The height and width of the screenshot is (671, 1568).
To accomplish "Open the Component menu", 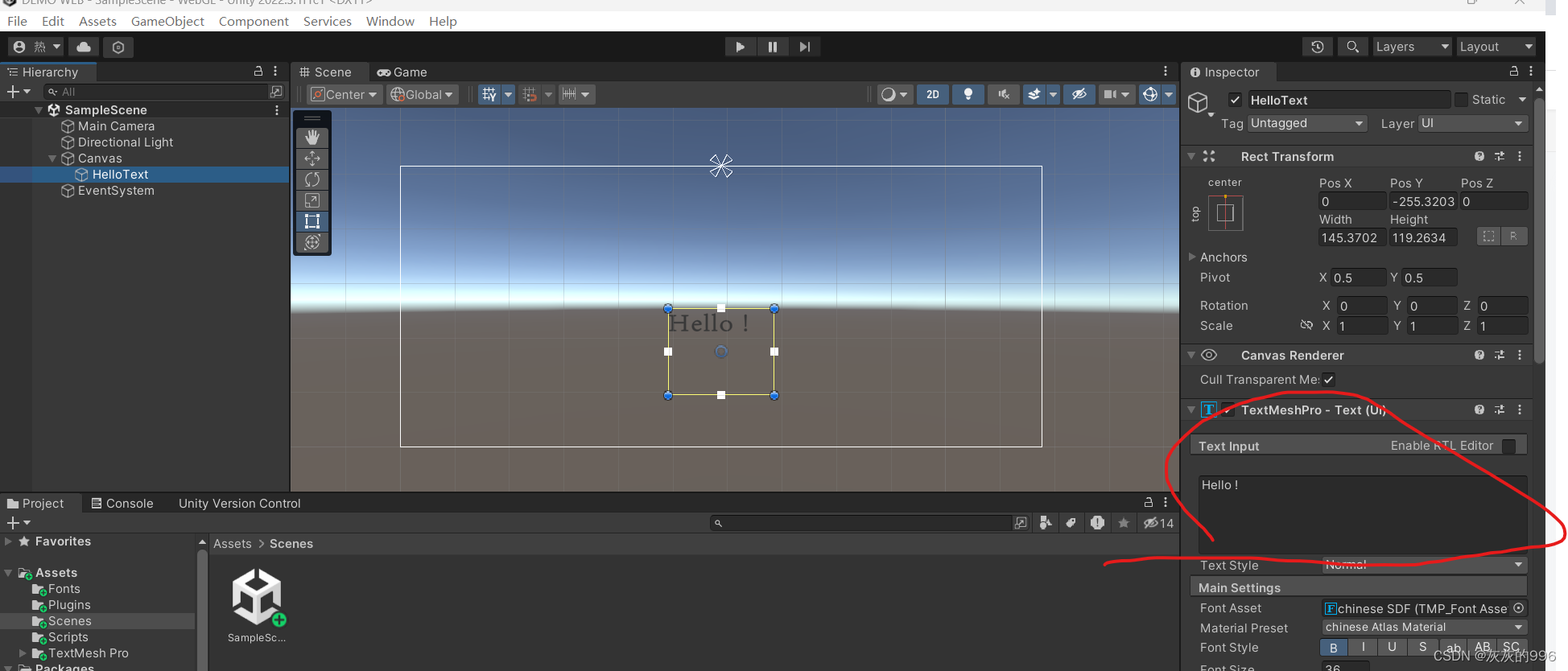I will (x=254, y=21).
